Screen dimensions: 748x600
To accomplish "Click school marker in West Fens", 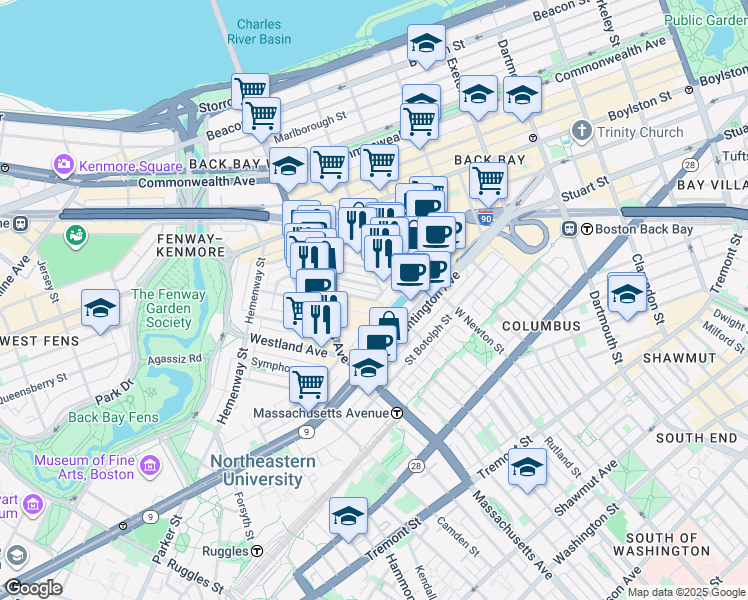I will click(x=100, y=309).
